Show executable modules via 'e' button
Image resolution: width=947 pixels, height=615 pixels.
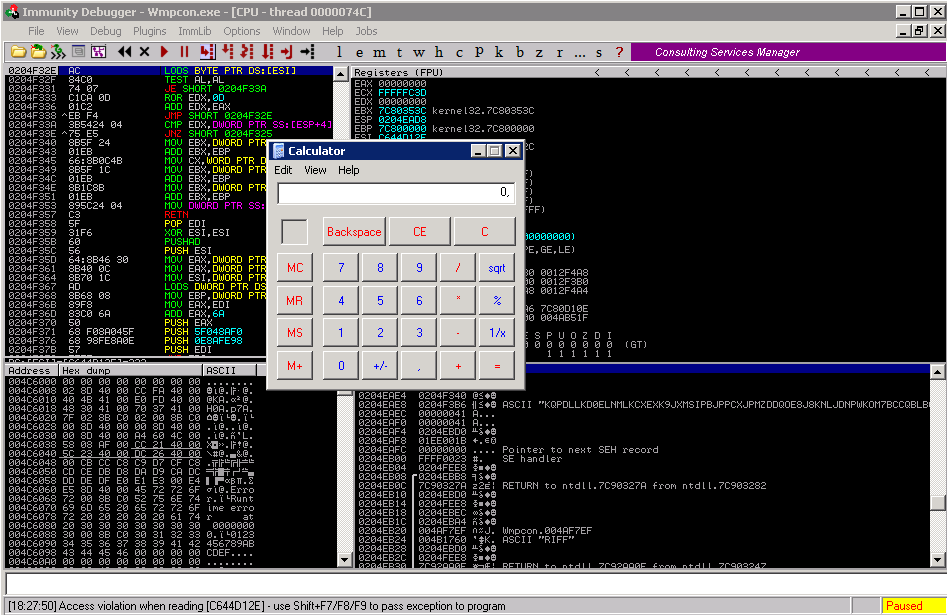(x=359, y=52)
